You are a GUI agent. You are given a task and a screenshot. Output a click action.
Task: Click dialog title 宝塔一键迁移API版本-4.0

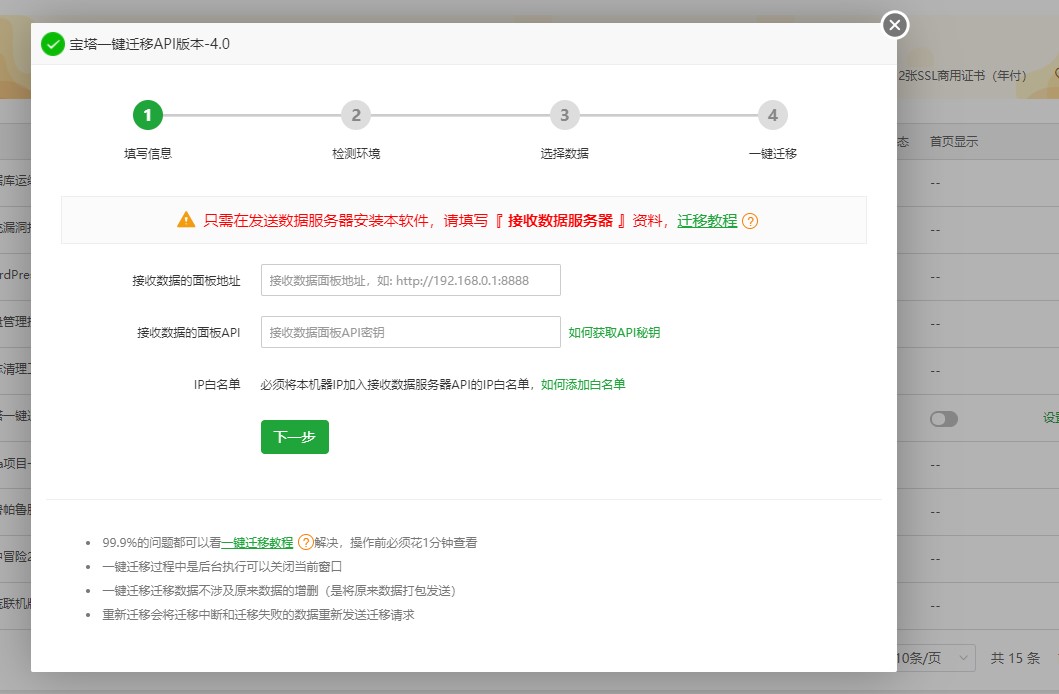pos(149,44)
